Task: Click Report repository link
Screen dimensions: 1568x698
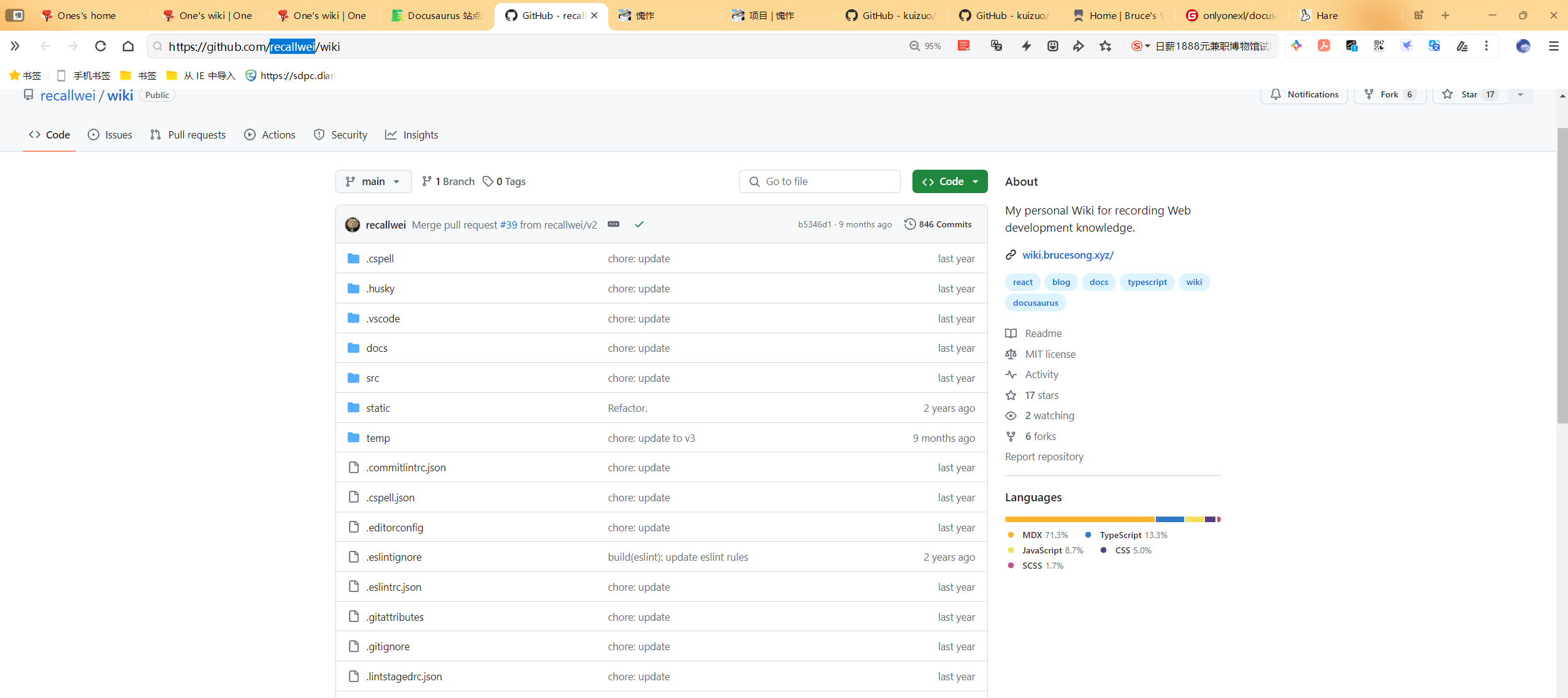Action: [1044, 457]
